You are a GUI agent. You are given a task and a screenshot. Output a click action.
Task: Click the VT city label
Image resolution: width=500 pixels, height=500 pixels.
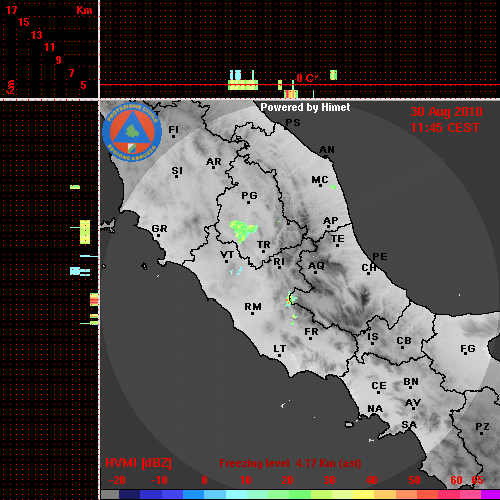tap(227, 255)
